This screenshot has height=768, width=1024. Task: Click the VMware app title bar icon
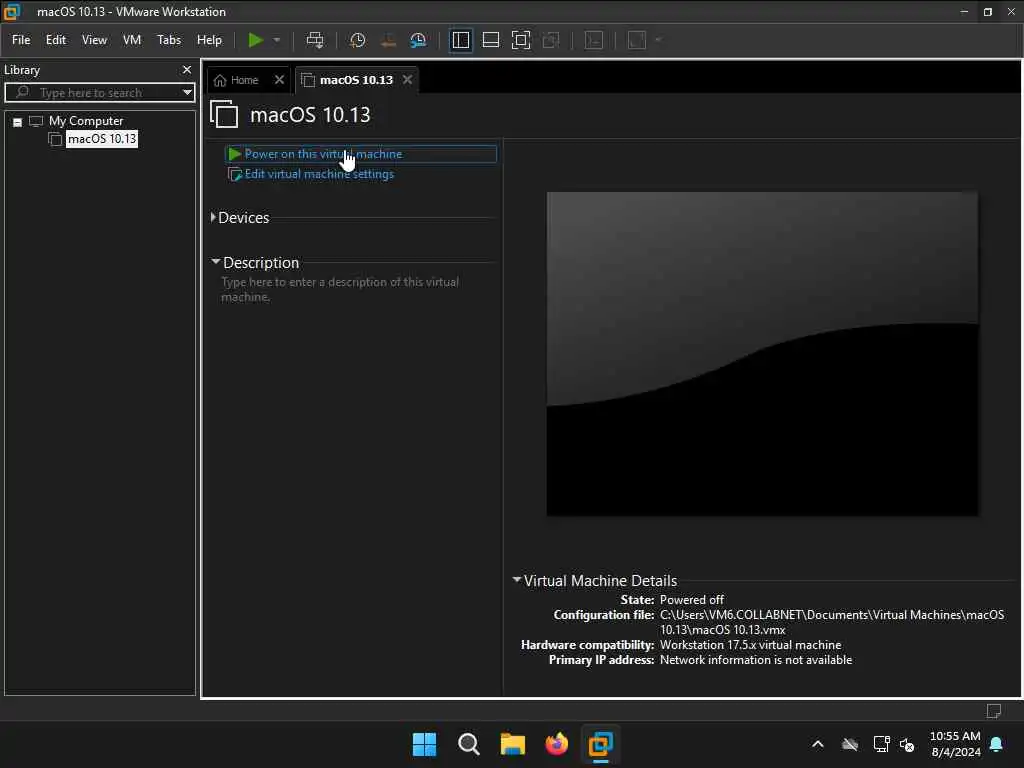12,12
